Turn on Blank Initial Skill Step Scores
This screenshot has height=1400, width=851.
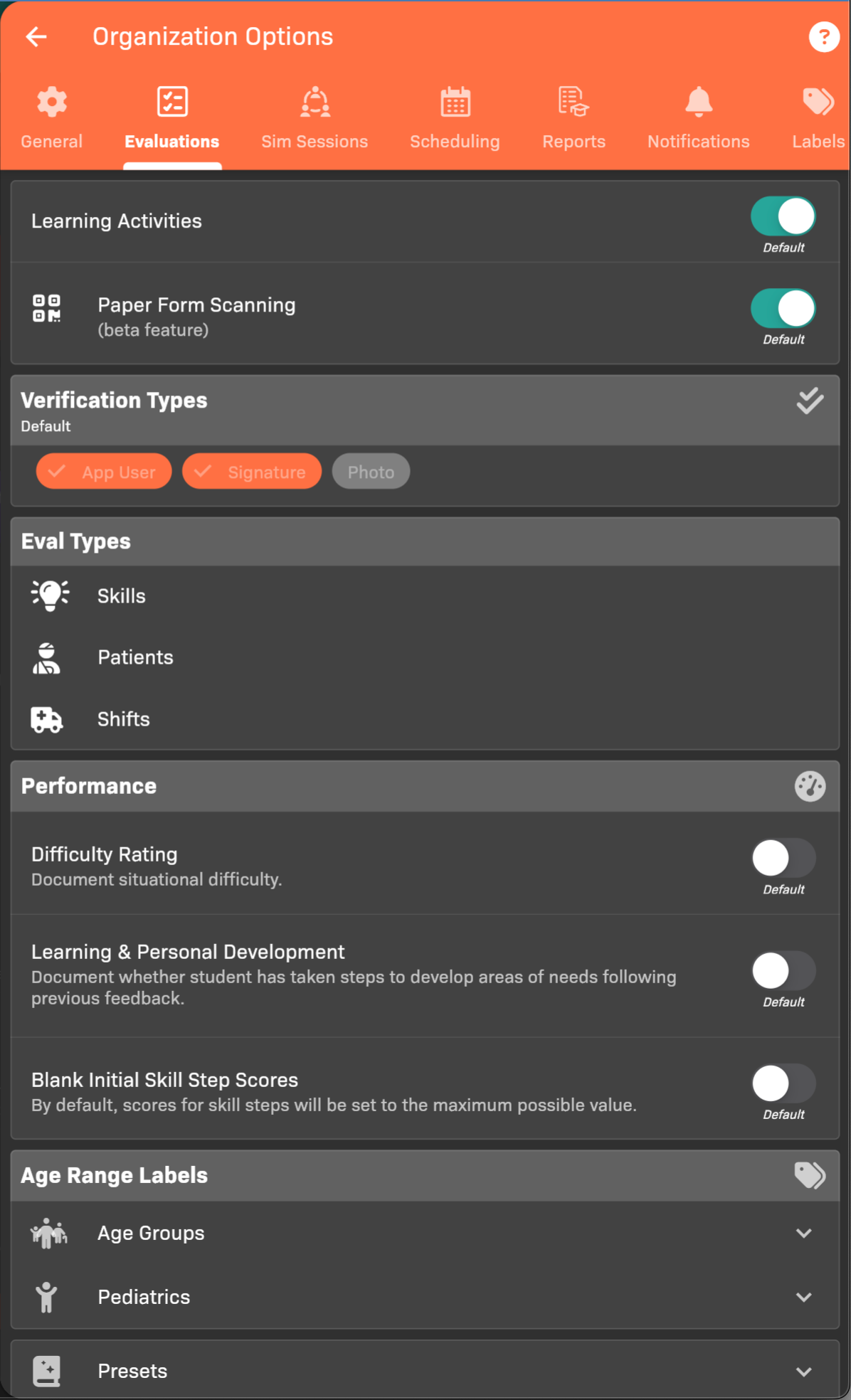(783, 1083)
